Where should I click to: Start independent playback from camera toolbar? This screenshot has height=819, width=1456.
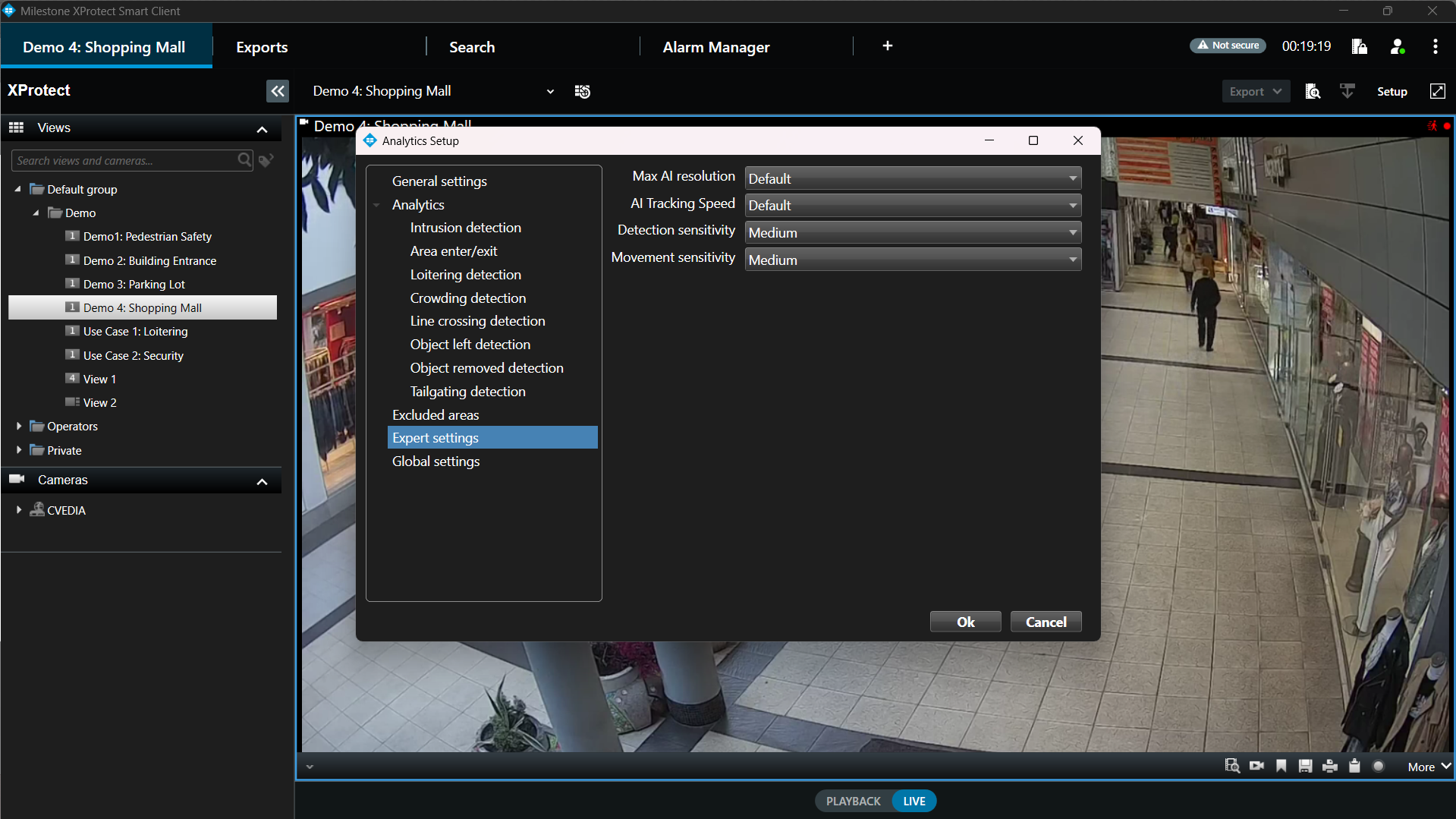1232,766
